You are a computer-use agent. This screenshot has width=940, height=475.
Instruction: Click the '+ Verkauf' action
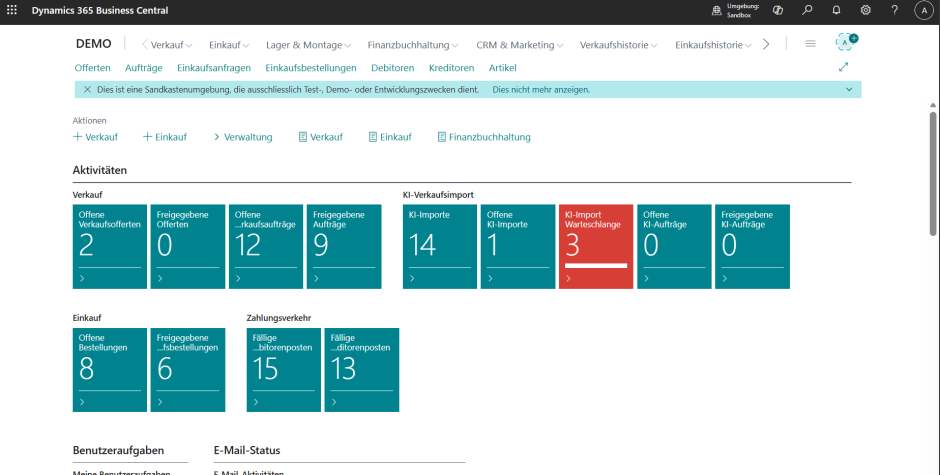click(96, 137)
